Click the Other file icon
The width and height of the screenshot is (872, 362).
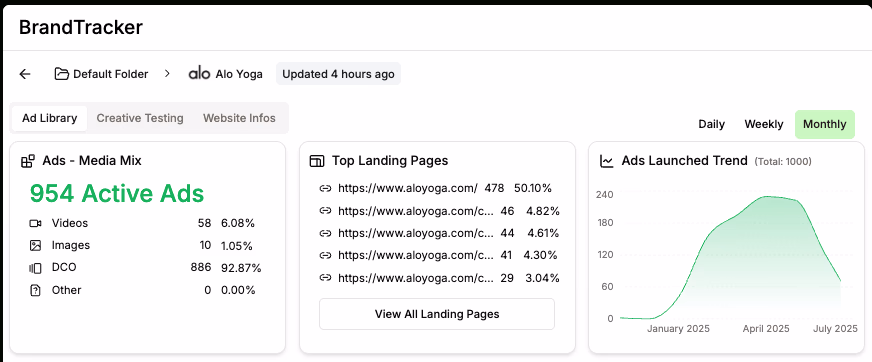35,290
